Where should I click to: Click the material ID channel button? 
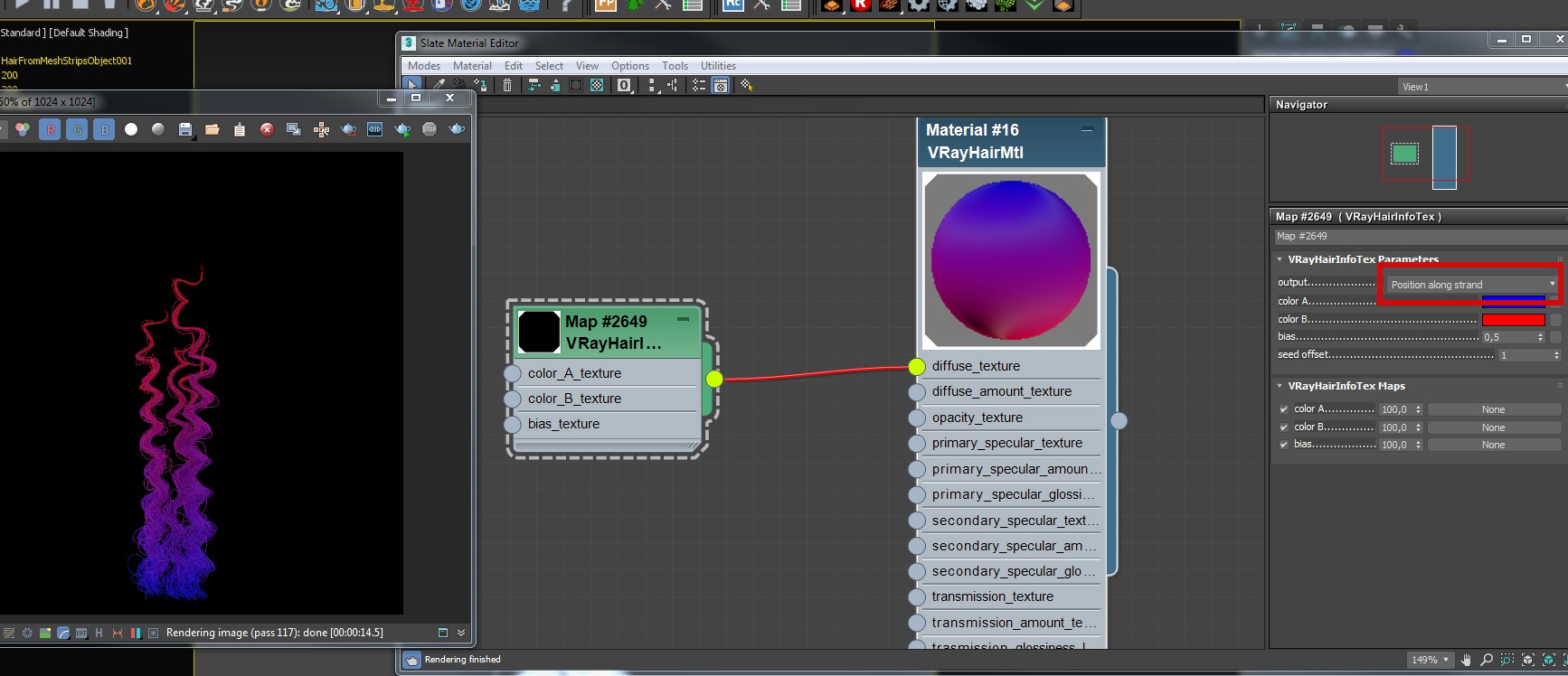624,85
